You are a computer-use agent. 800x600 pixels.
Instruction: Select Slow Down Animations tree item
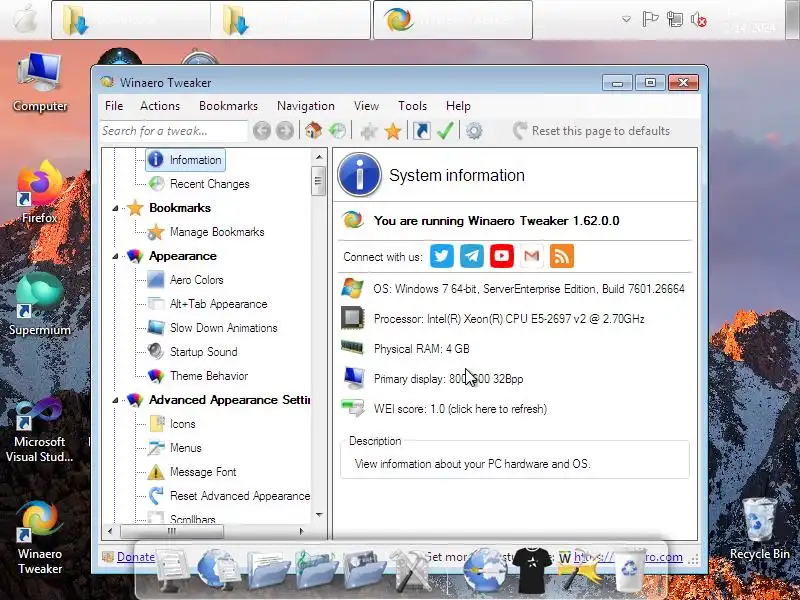(x=223, y=328)
